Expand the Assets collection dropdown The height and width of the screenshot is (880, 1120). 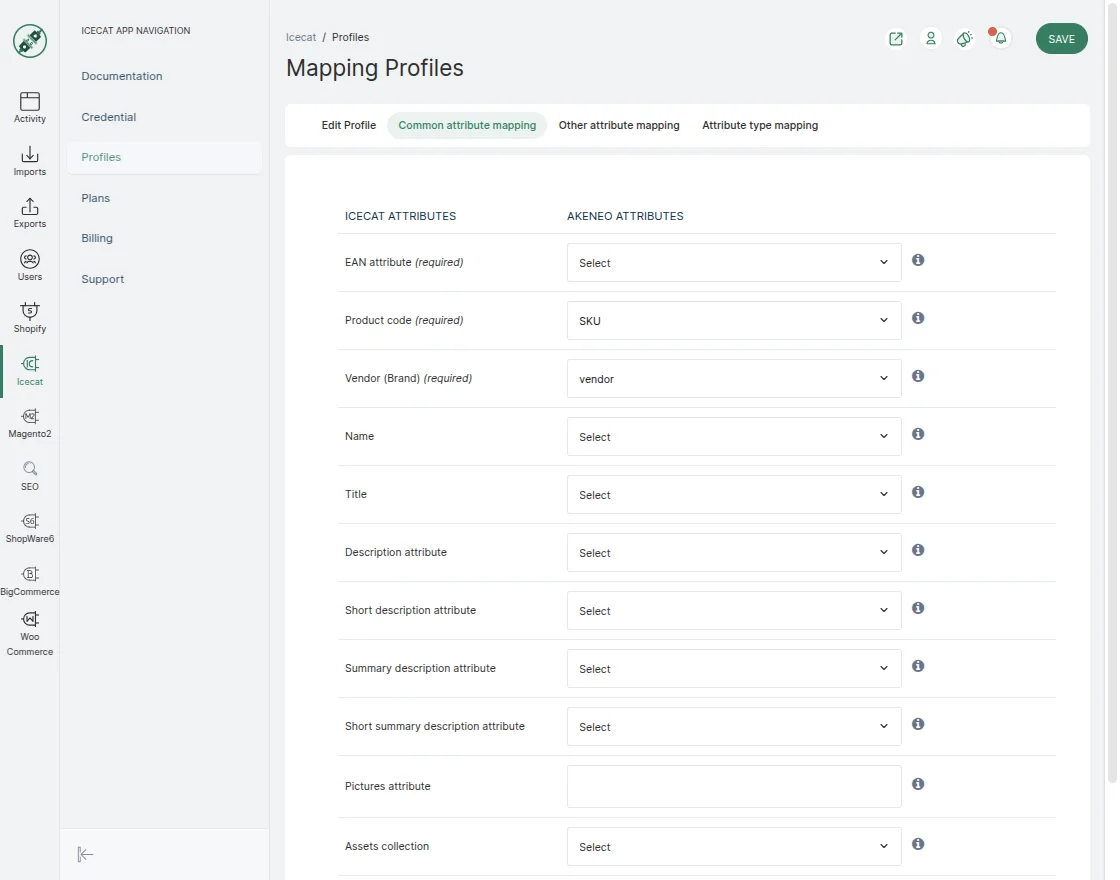[733, 846]
